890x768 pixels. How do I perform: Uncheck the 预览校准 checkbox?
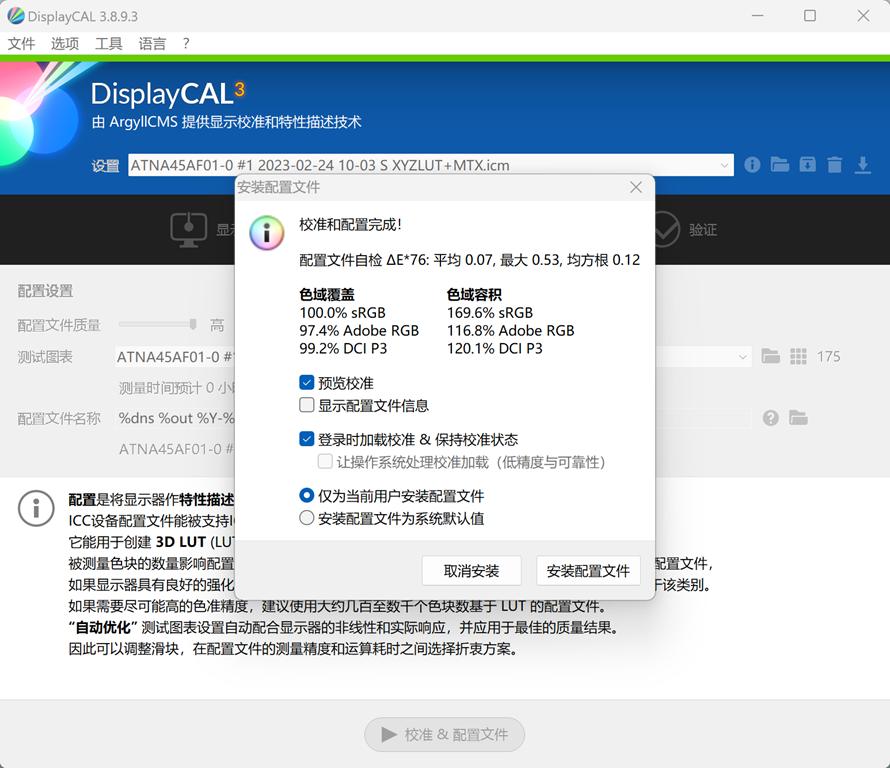pos(307,380)
